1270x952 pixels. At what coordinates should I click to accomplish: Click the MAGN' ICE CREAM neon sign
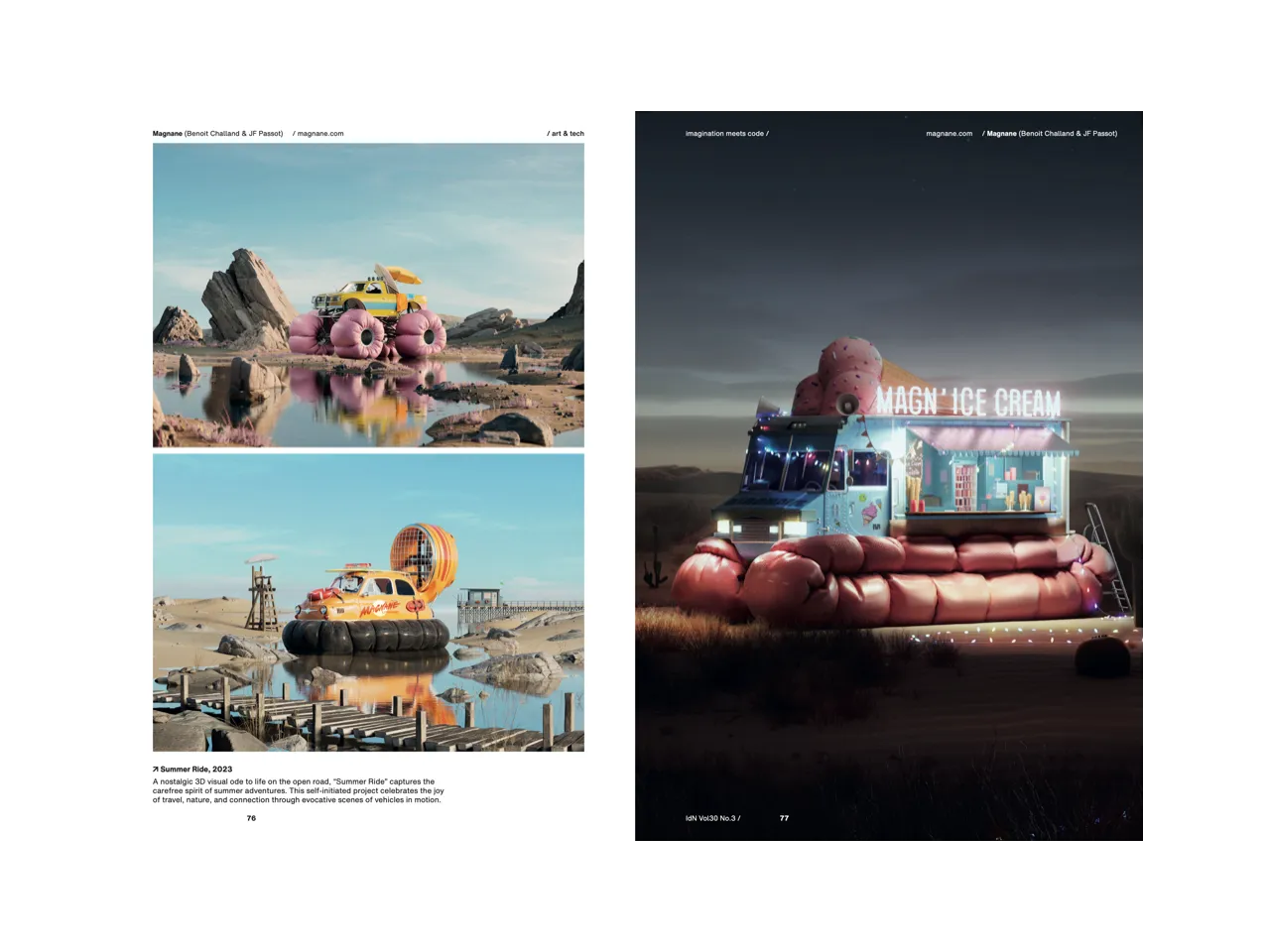pyautogui.click(x=969, y=402)
